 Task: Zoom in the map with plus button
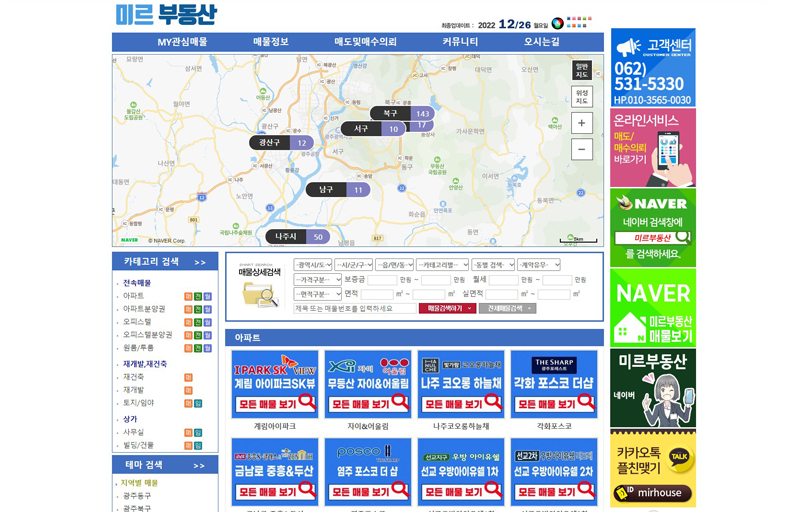coord(582,123)
